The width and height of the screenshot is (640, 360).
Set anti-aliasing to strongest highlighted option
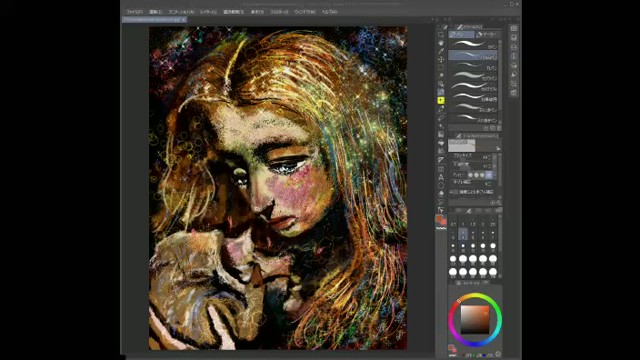(489, 175)
